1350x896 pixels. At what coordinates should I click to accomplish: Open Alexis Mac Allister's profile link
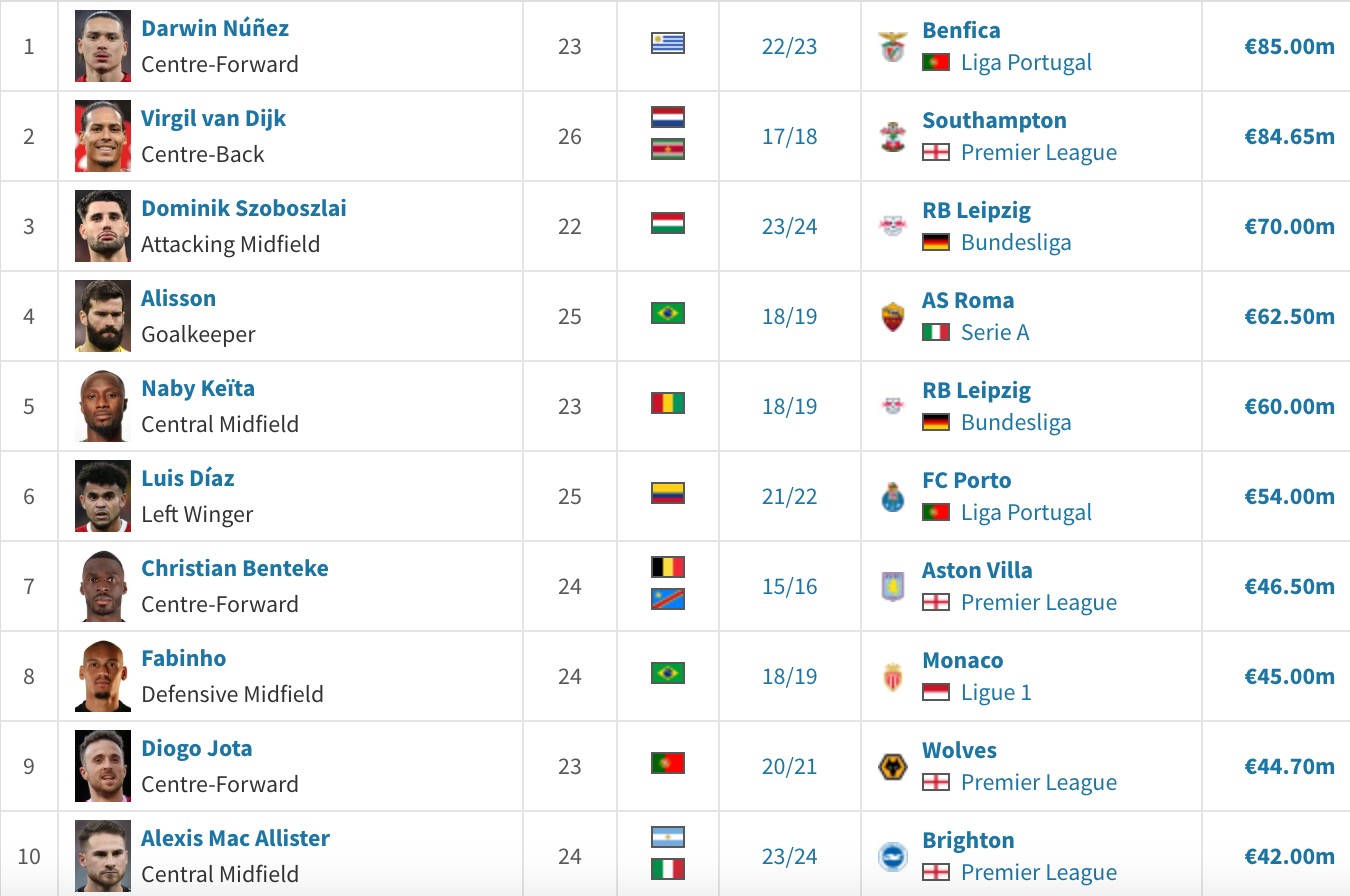pos(236,838)
